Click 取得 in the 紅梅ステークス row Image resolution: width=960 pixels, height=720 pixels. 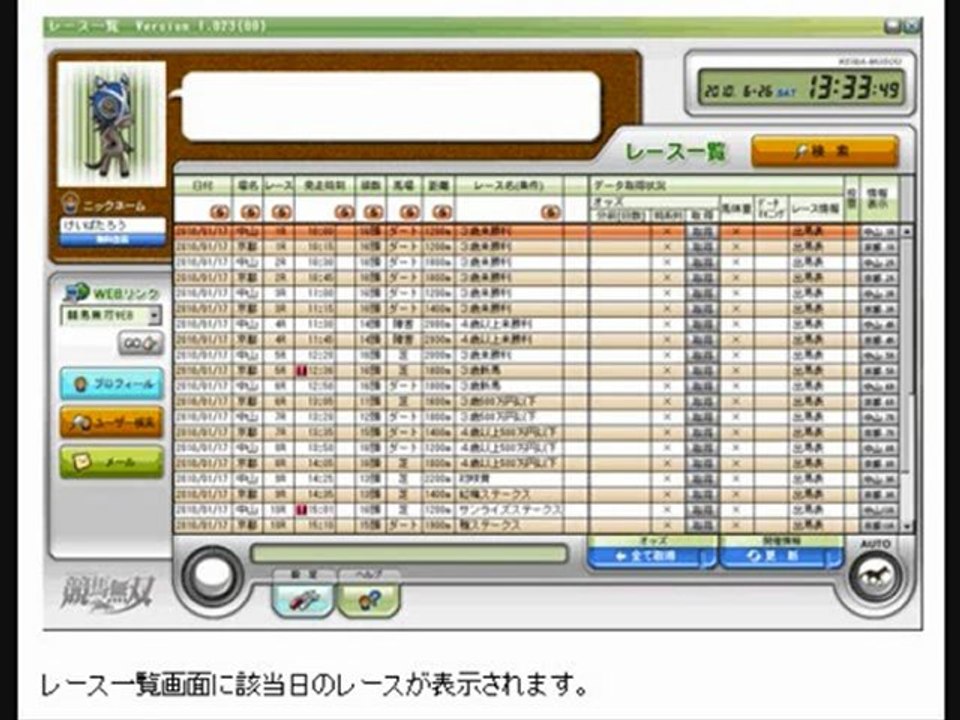702,495
